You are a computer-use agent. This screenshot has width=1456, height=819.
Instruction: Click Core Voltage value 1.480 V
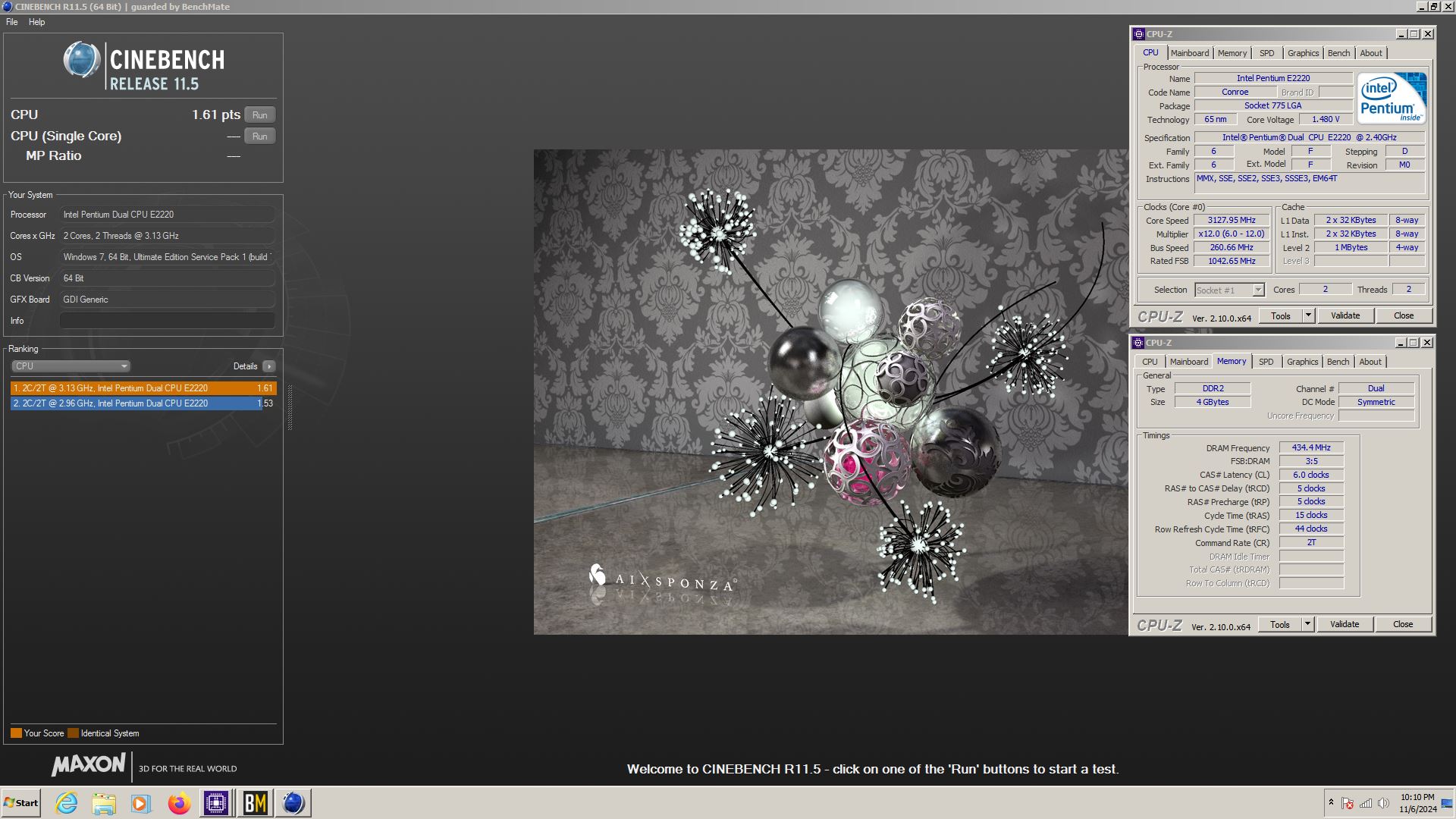coord(1326,120)
